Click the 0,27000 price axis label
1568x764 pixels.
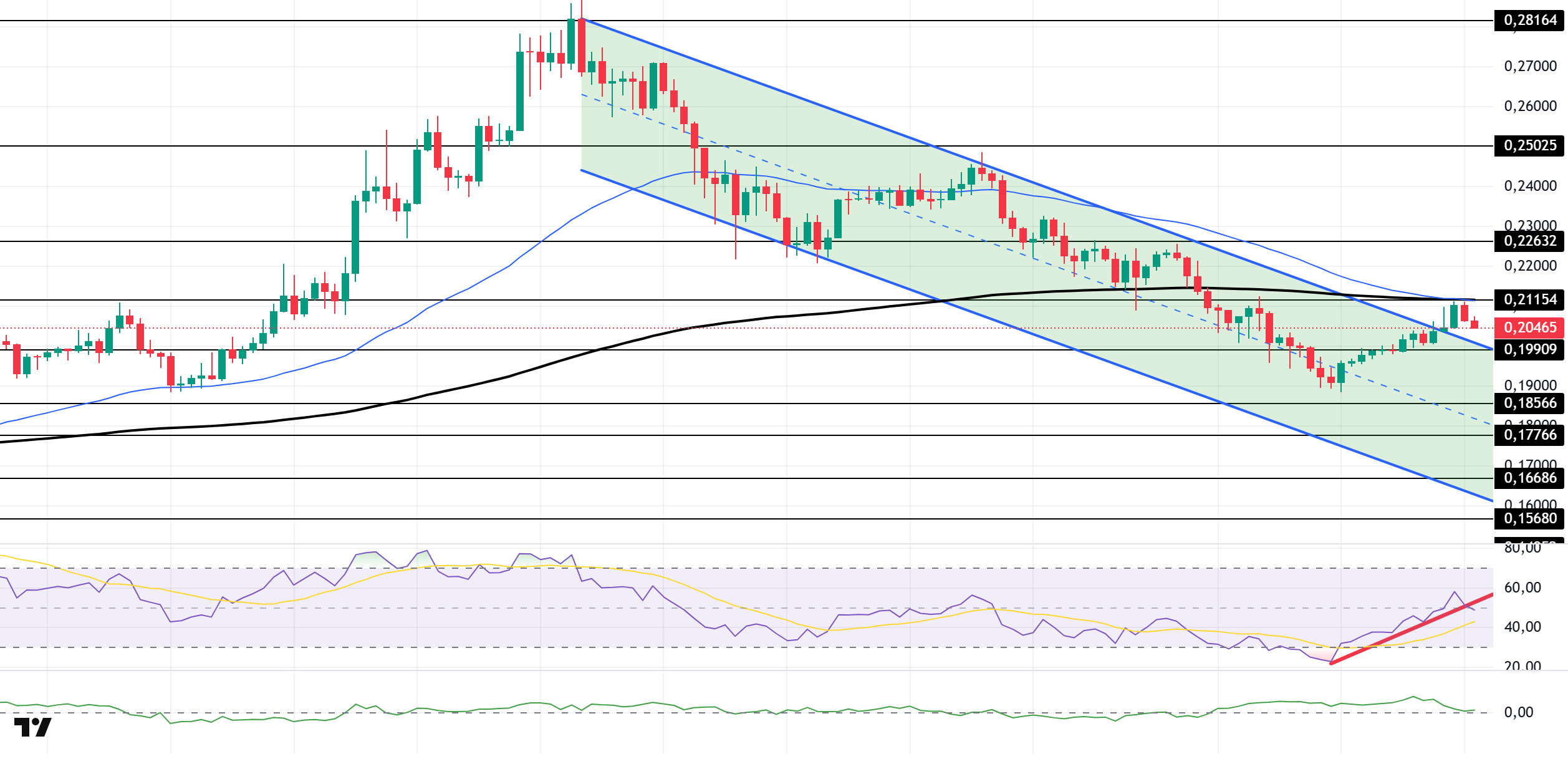pyautogui.click(x=1531, y=66)
